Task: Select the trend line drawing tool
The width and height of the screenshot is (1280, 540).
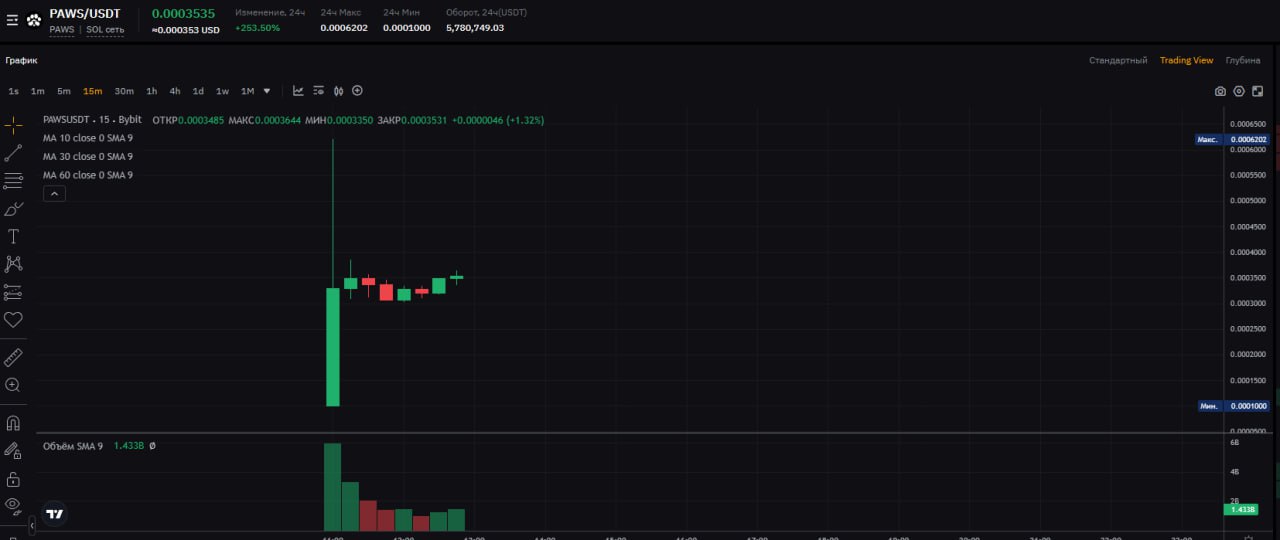Action: 13,153
